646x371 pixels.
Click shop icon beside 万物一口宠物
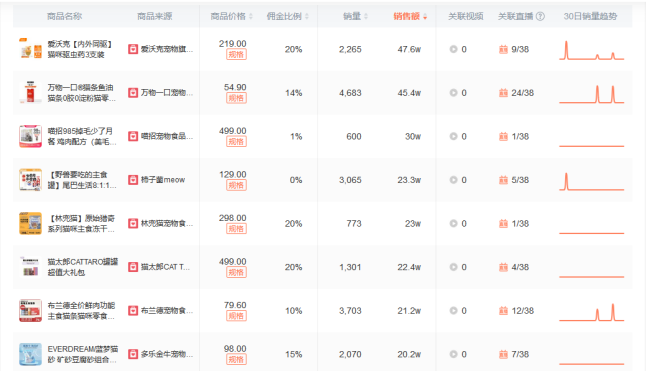point(133,93)
